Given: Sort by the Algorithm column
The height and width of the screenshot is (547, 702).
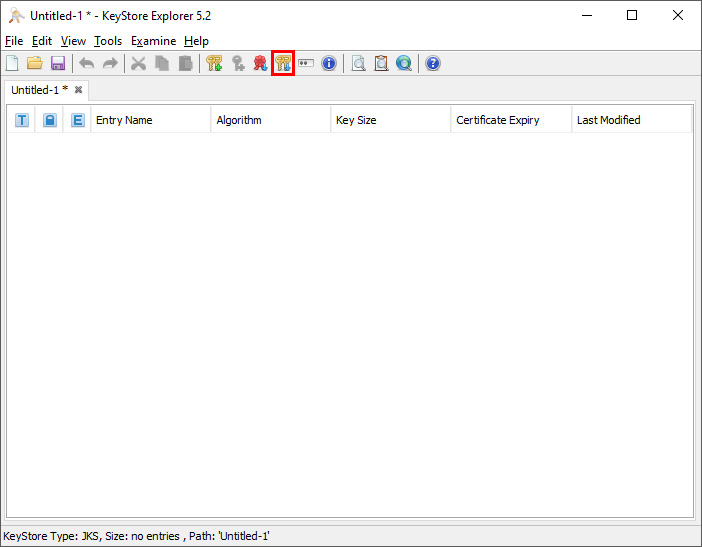Looking at the screenshot, I should pos(270,120).
